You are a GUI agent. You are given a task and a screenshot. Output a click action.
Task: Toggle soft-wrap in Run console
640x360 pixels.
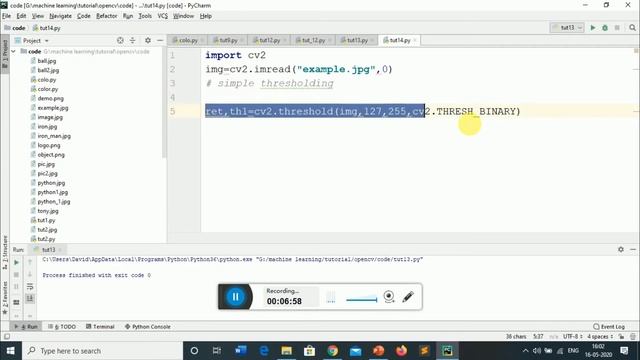click(30, 287)
